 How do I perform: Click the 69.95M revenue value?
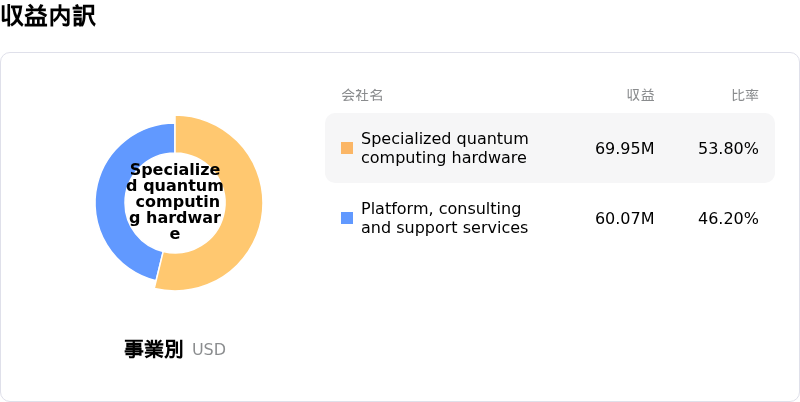624,148
